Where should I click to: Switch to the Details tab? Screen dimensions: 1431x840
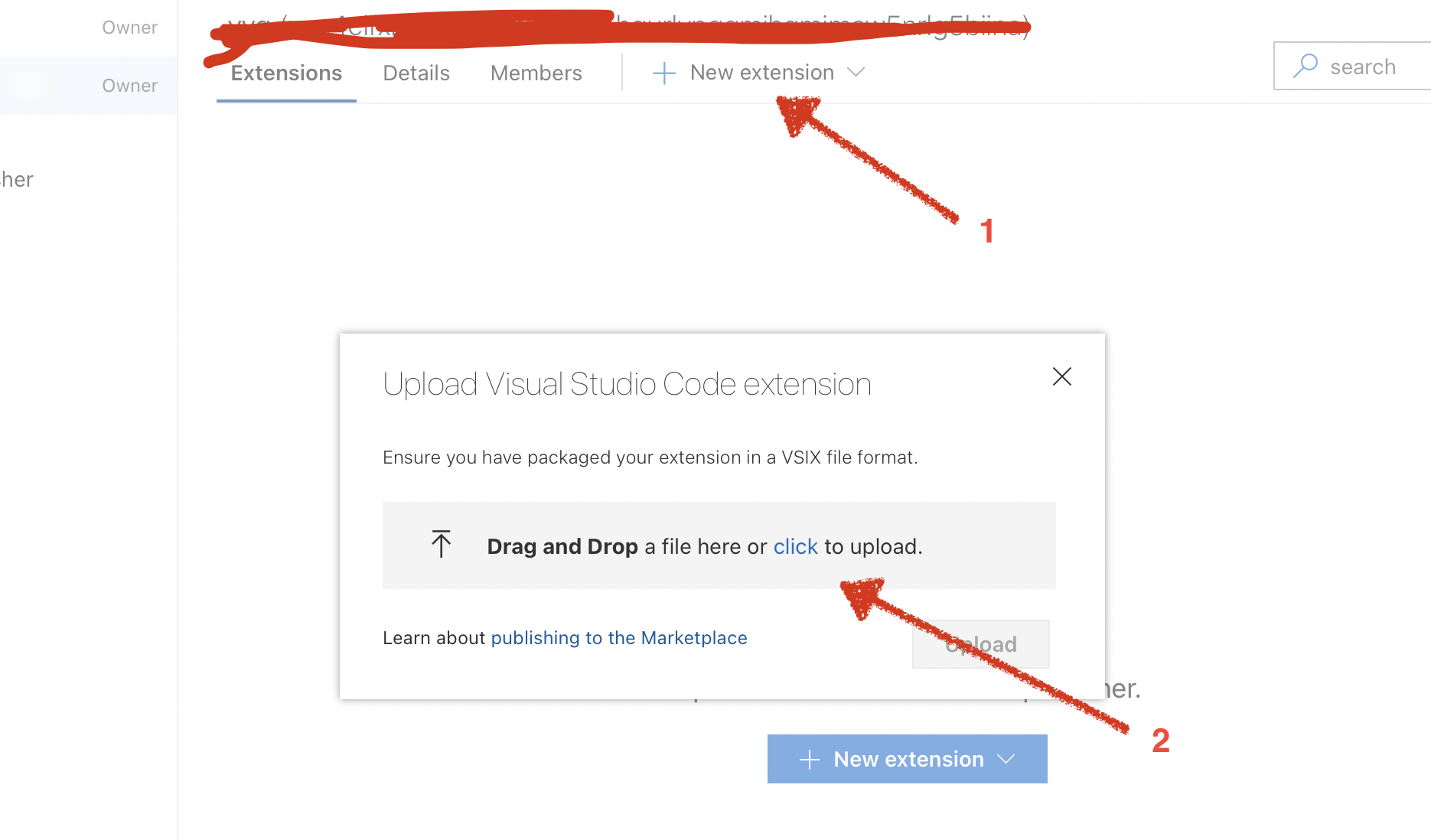(x=416, y=73)
